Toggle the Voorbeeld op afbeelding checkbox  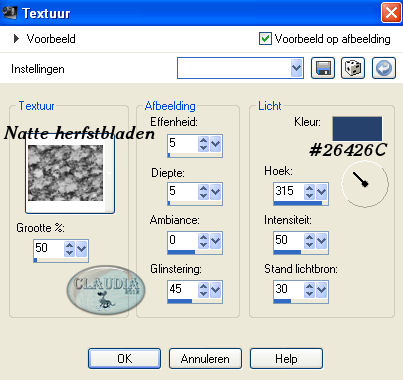pos(265,39)
